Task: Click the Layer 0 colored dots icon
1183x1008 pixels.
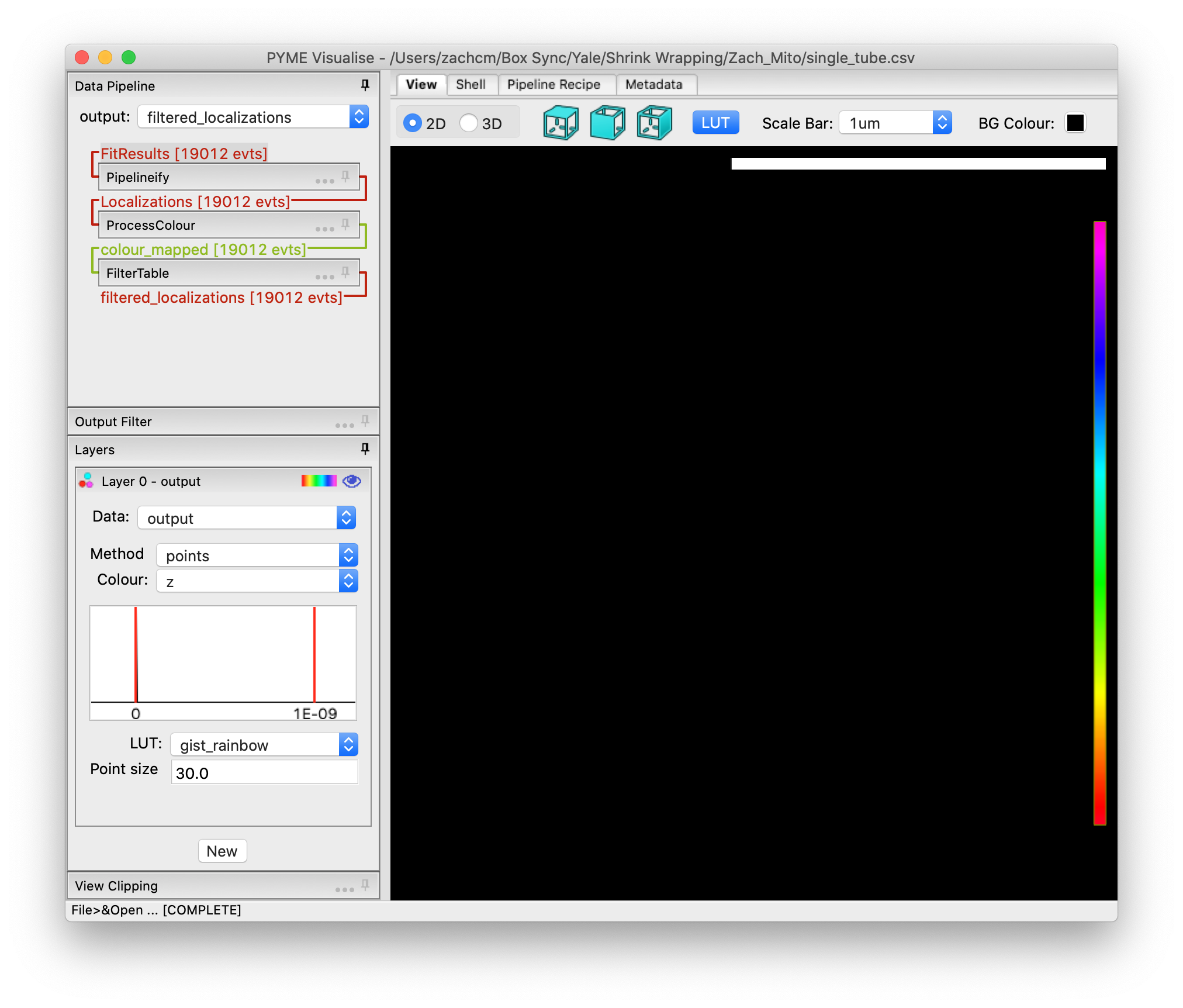Action: (86, 481)
